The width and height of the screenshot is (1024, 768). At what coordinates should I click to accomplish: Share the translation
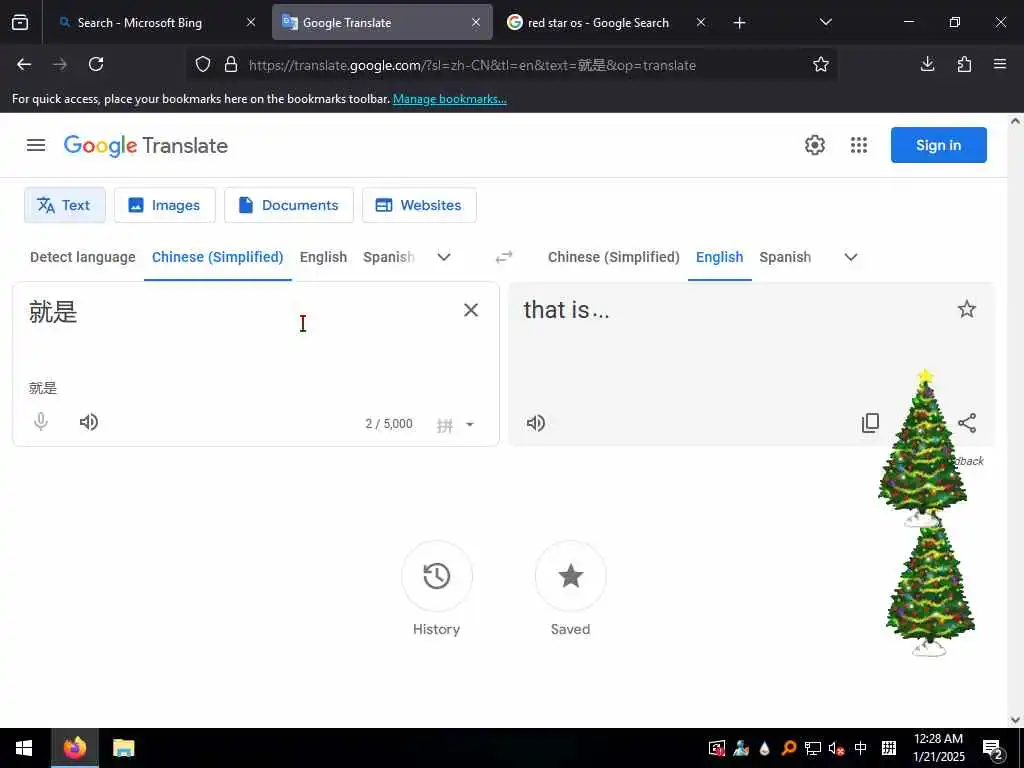[967, 423]
